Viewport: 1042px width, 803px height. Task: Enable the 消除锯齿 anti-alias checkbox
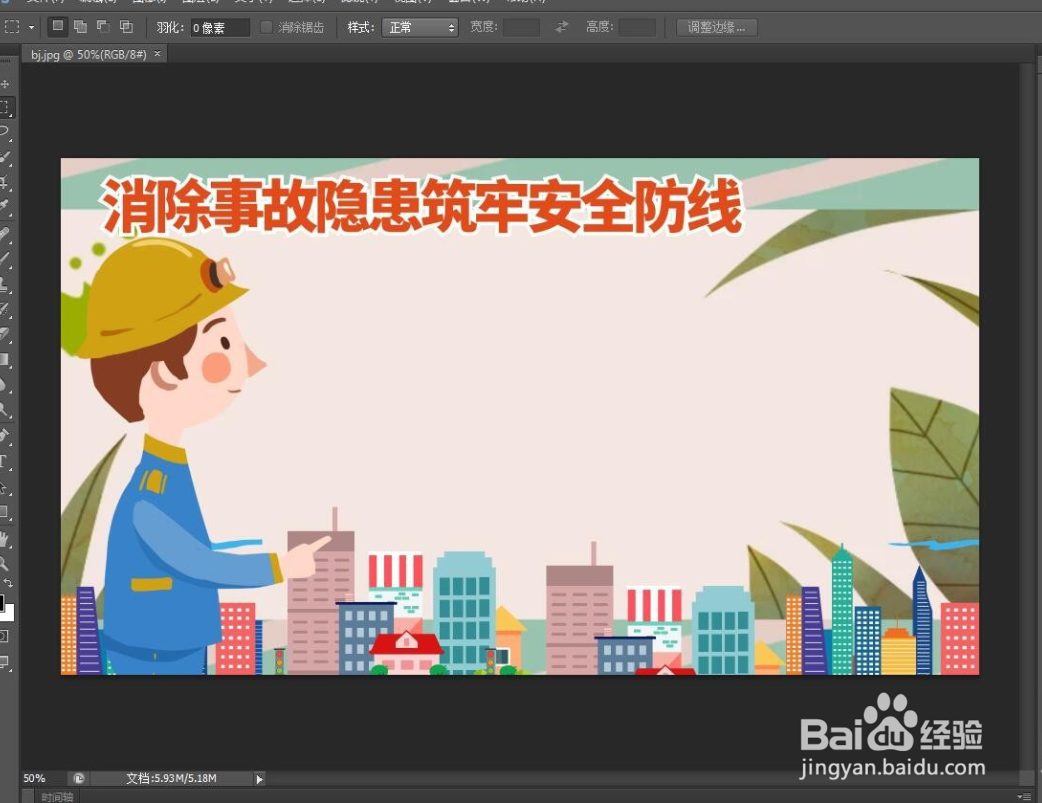(265, 27)
